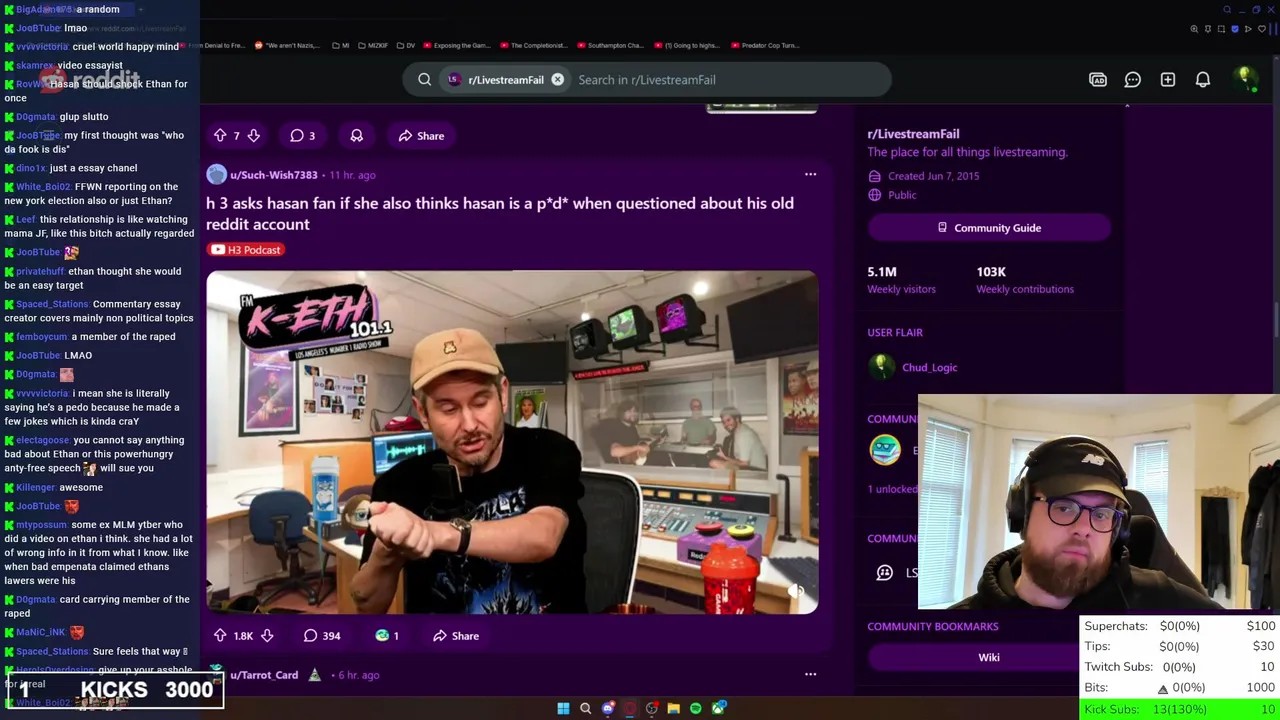Open options menu for the h3 hasan post
Viewport: 1280px width, 720px height.
pos(810,175)
